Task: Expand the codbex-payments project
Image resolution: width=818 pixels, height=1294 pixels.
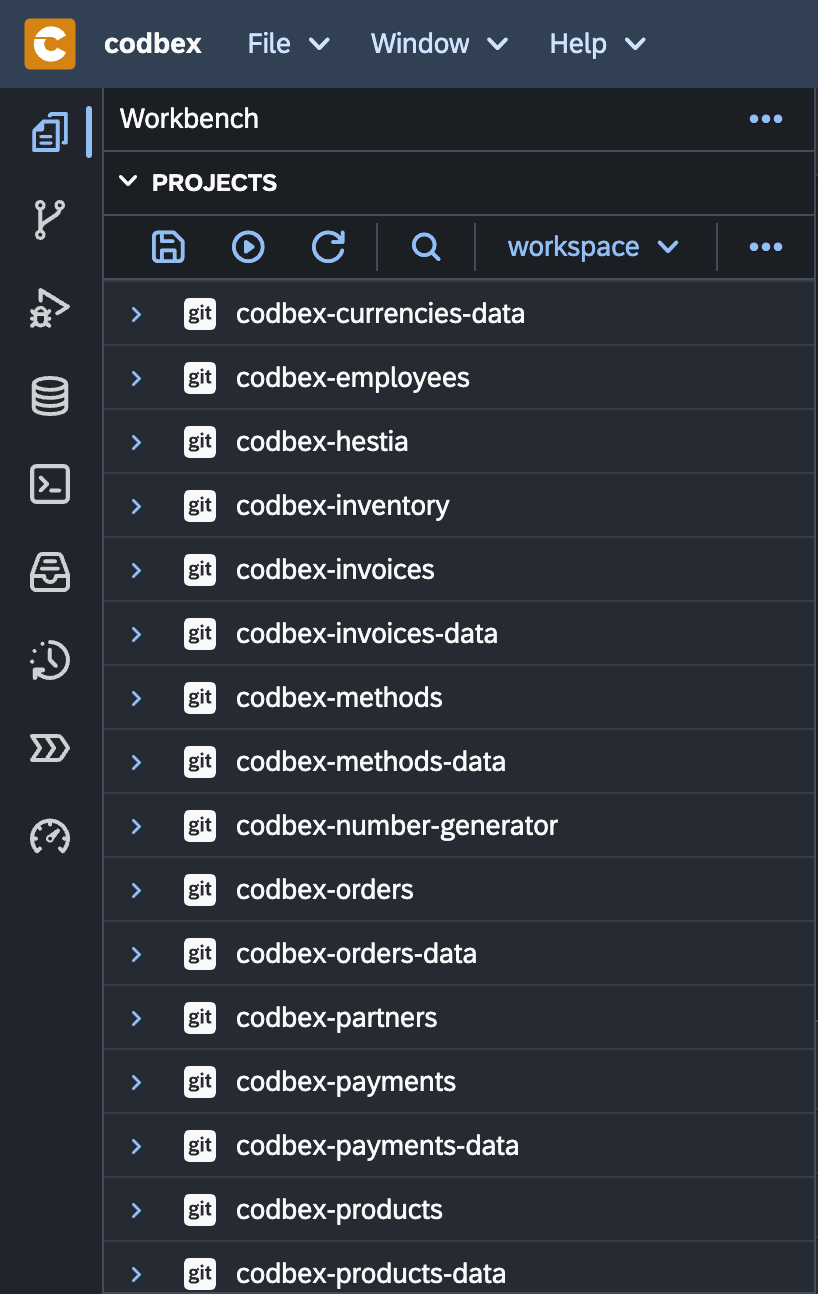Action: click(137, 1082)
